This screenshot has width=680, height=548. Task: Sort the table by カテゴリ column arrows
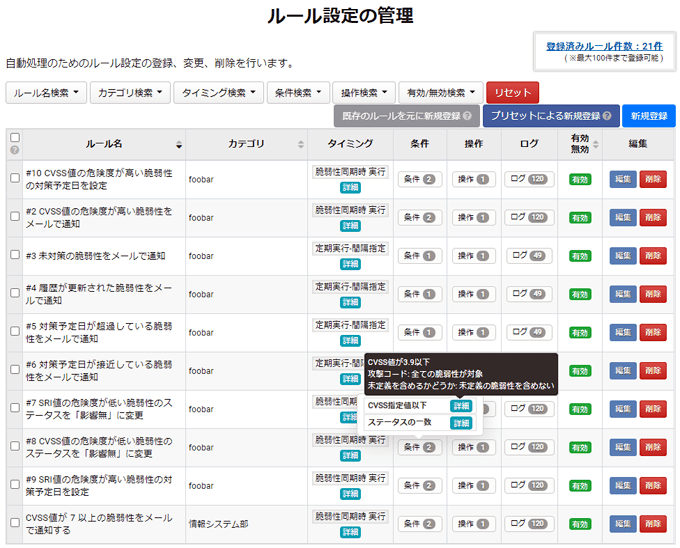(x=300, y=144)
